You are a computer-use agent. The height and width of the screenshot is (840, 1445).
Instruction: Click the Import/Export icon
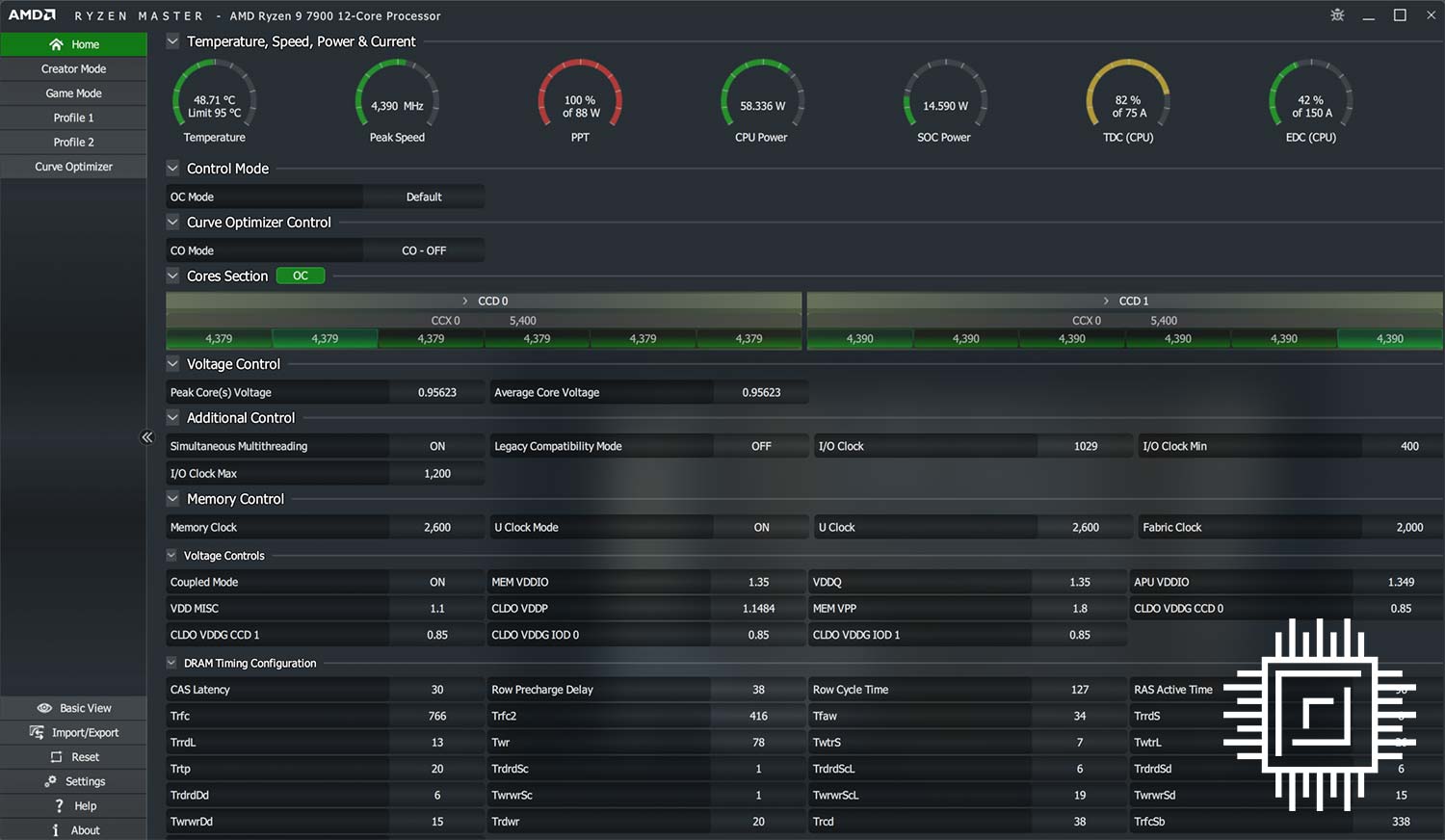coord(37,732)
